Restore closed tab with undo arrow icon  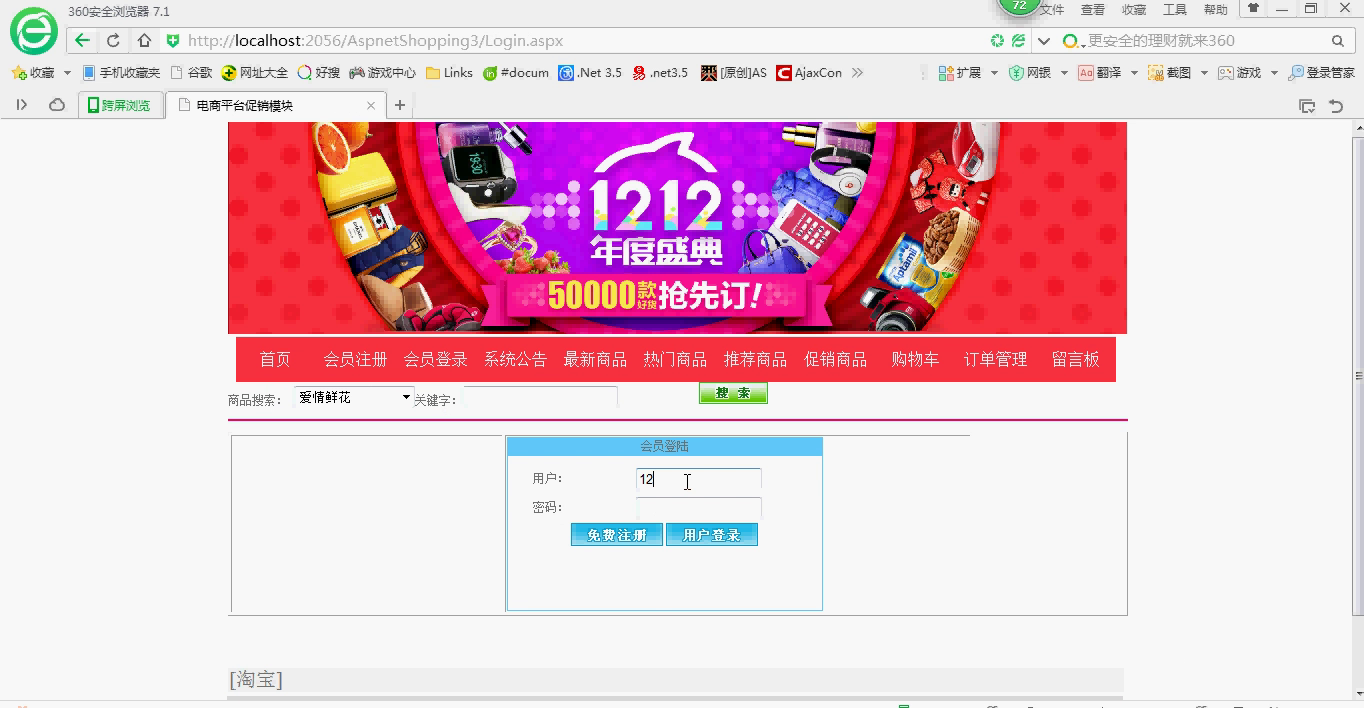(x=1336, y=105)
